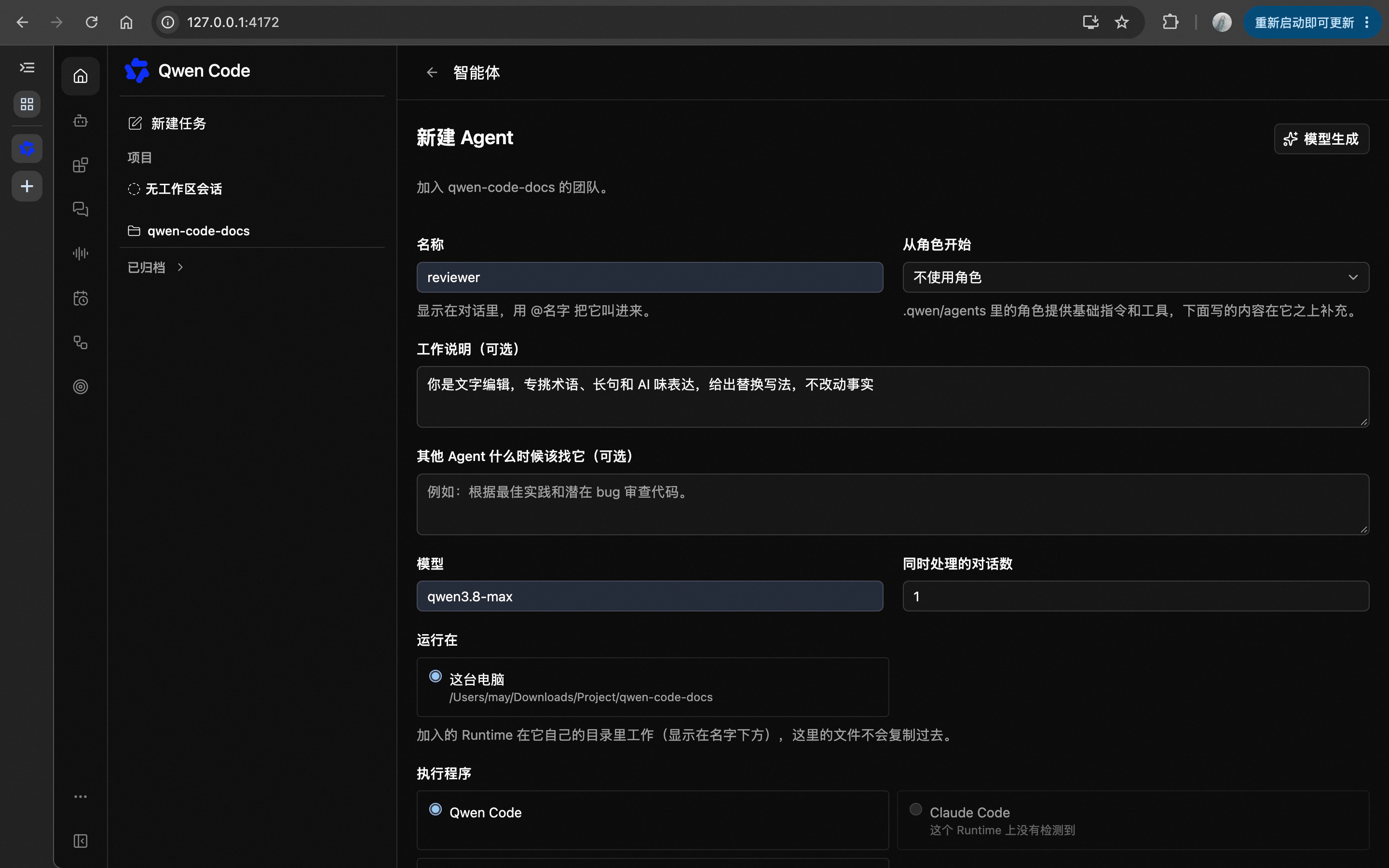Image resolution: width=1389 pixels, height=868 pixels.
Task: Open 无工作区会话 item
Action: (175, 189)
